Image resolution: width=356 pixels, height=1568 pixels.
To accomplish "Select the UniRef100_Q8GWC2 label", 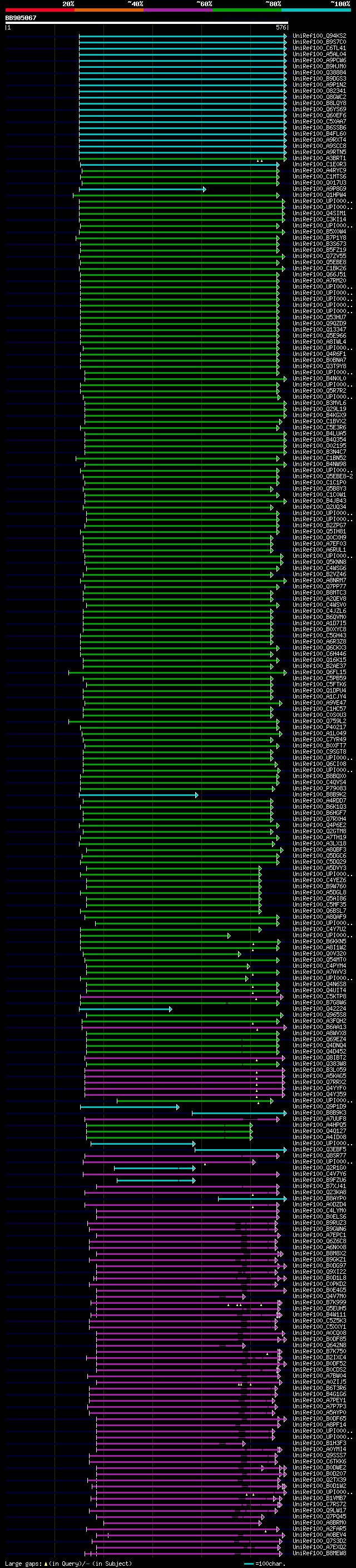I will pos(319,97).
